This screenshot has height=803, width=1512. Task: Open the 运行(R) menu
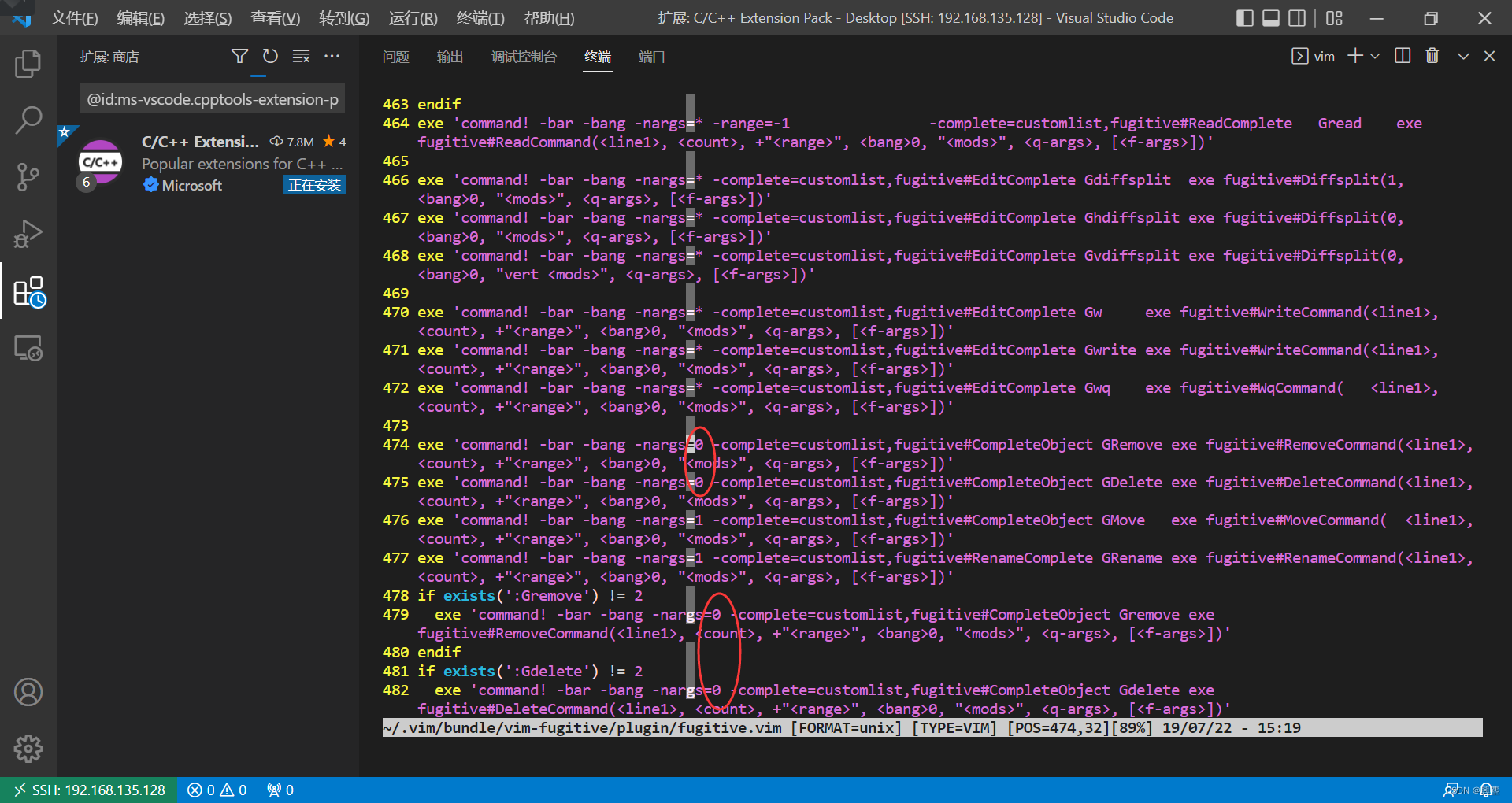click(413, 18)
